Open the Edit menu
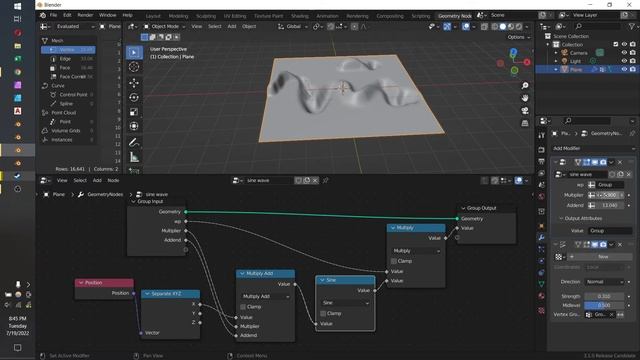This screenshot has width=640, height=360. click(67, 15)
